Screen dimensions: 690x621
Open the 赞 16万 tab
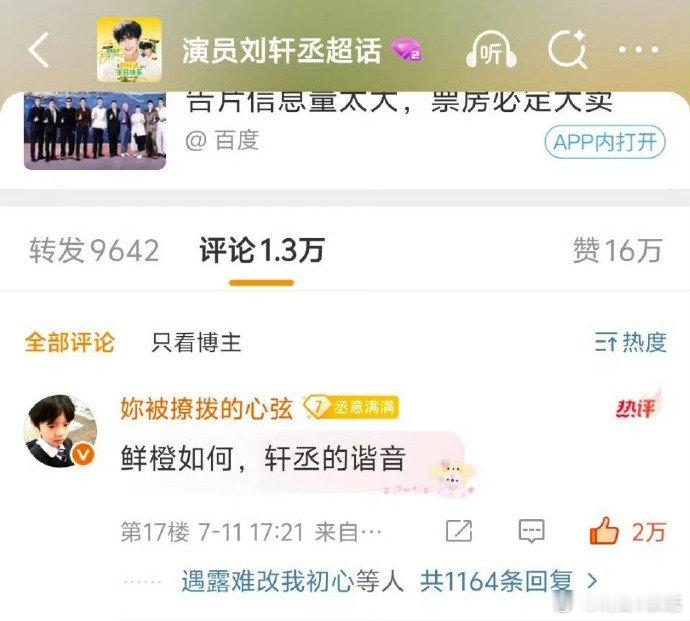[x=617, y=250]
